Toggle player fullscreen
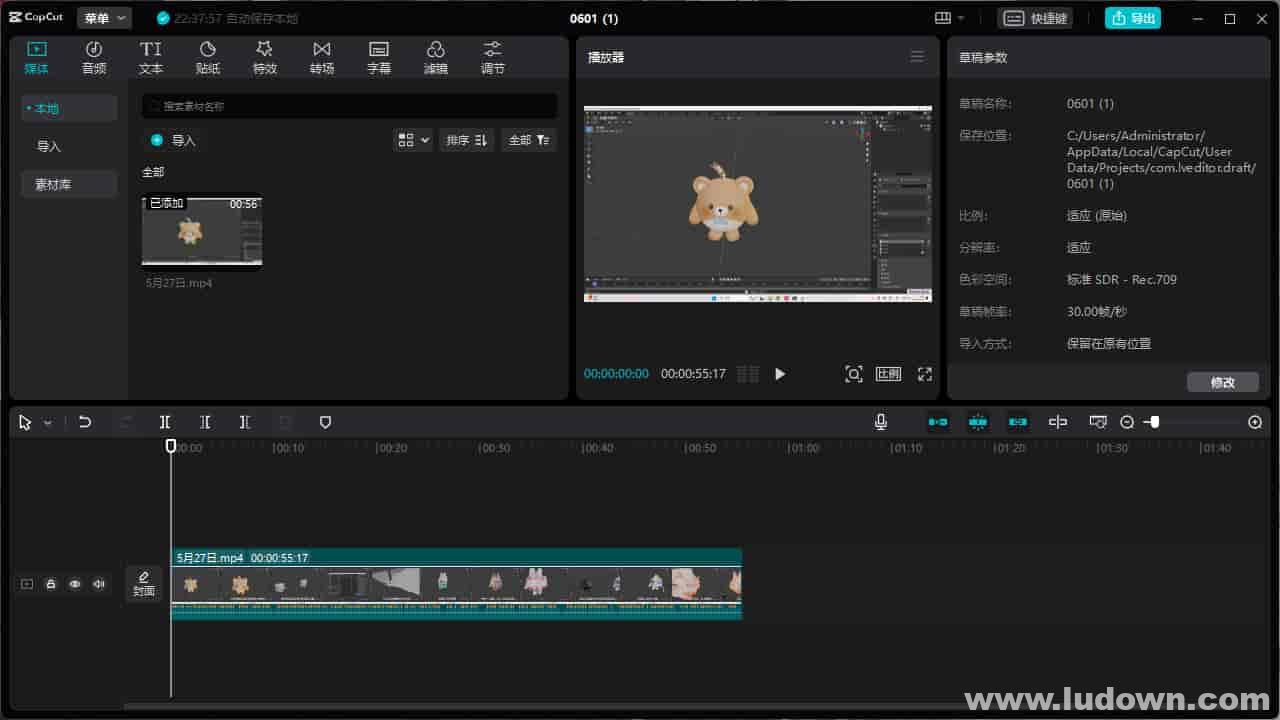Screen dimensions: 1280x720 coord(925,374)
